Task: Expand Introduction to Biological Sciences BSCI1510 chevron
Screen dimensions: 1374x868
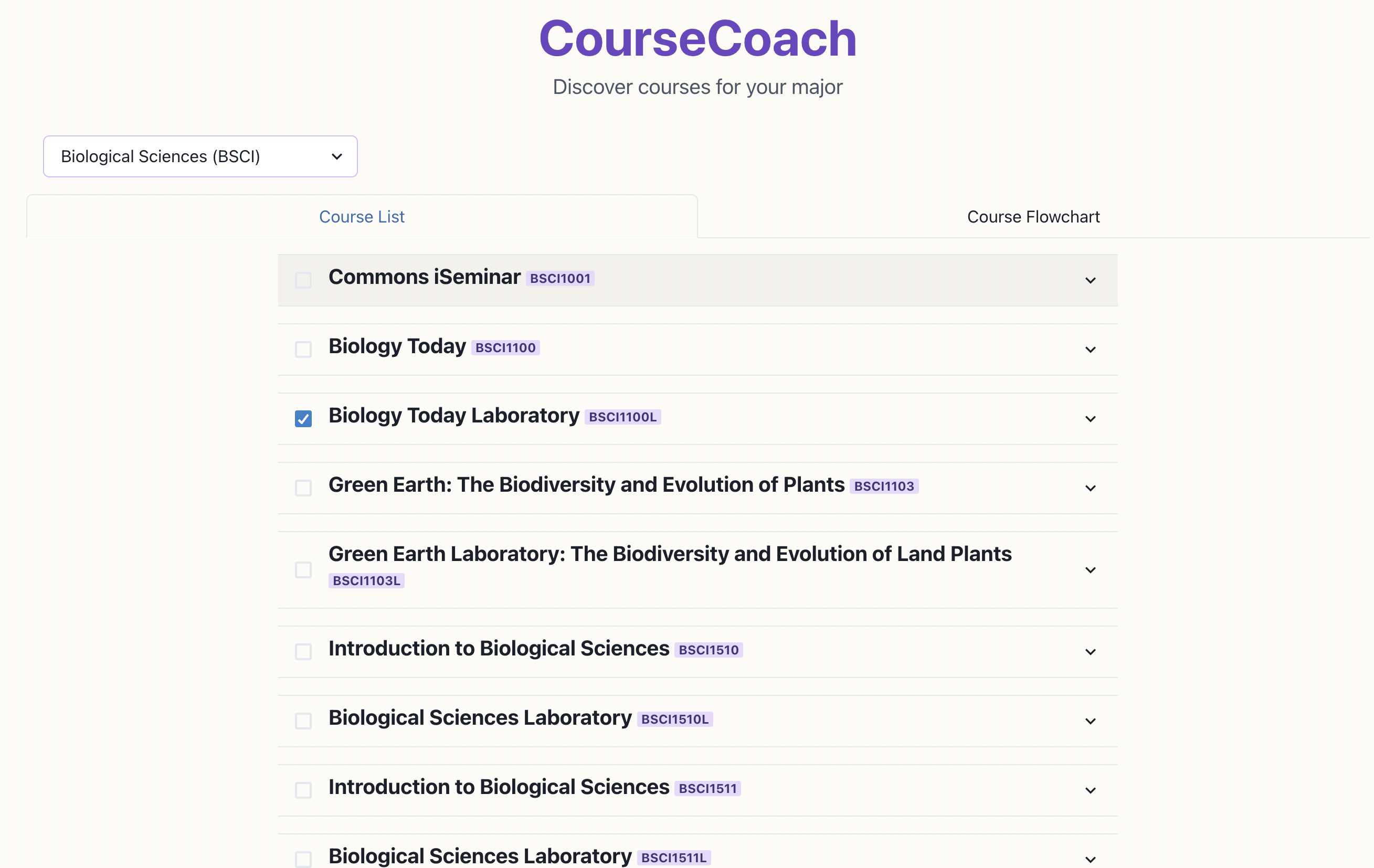Action: [x=1090, y=652]
